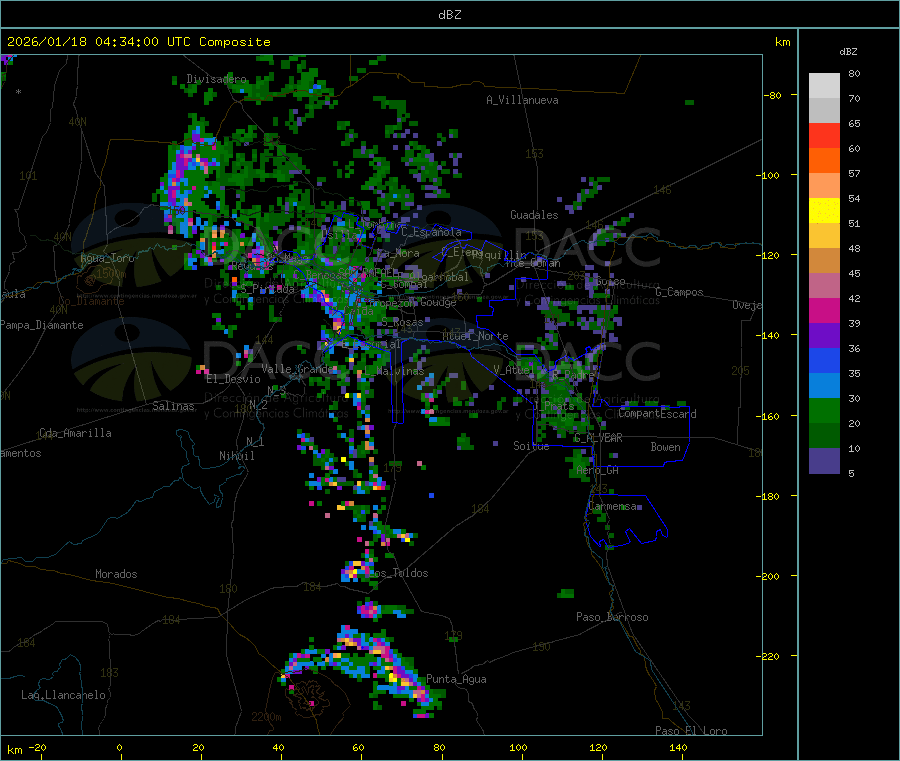900x761 pixels.
Task: Click the 0 km horizontal axis tick
Action: (119, 747)
